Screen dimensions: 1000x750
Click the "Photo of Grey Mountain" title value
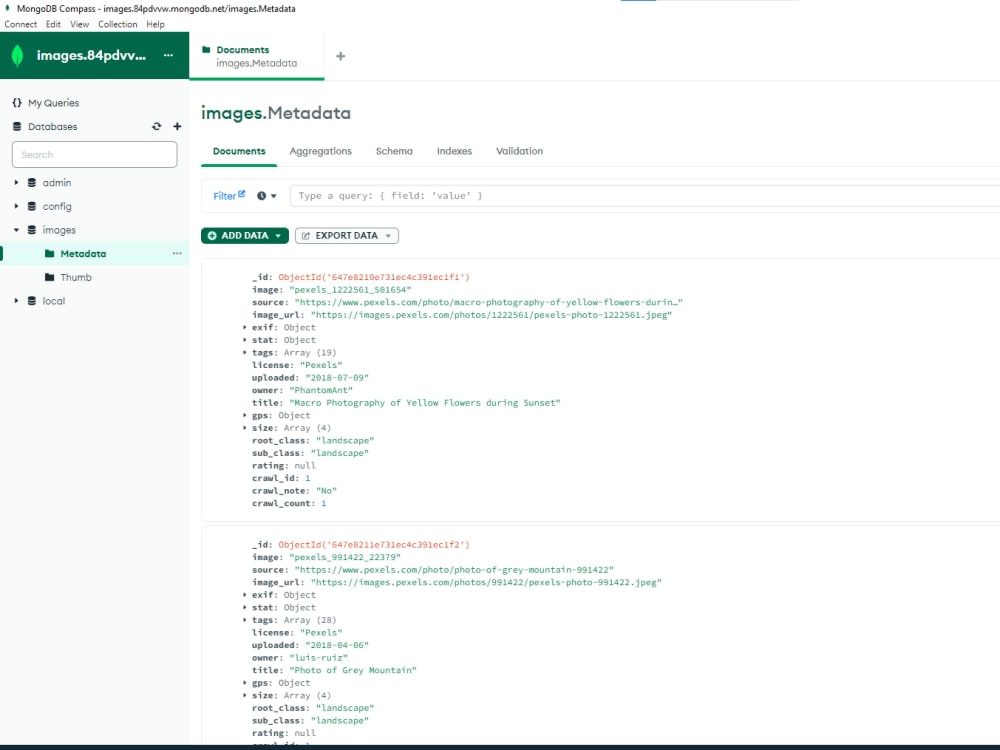[353, 670]
